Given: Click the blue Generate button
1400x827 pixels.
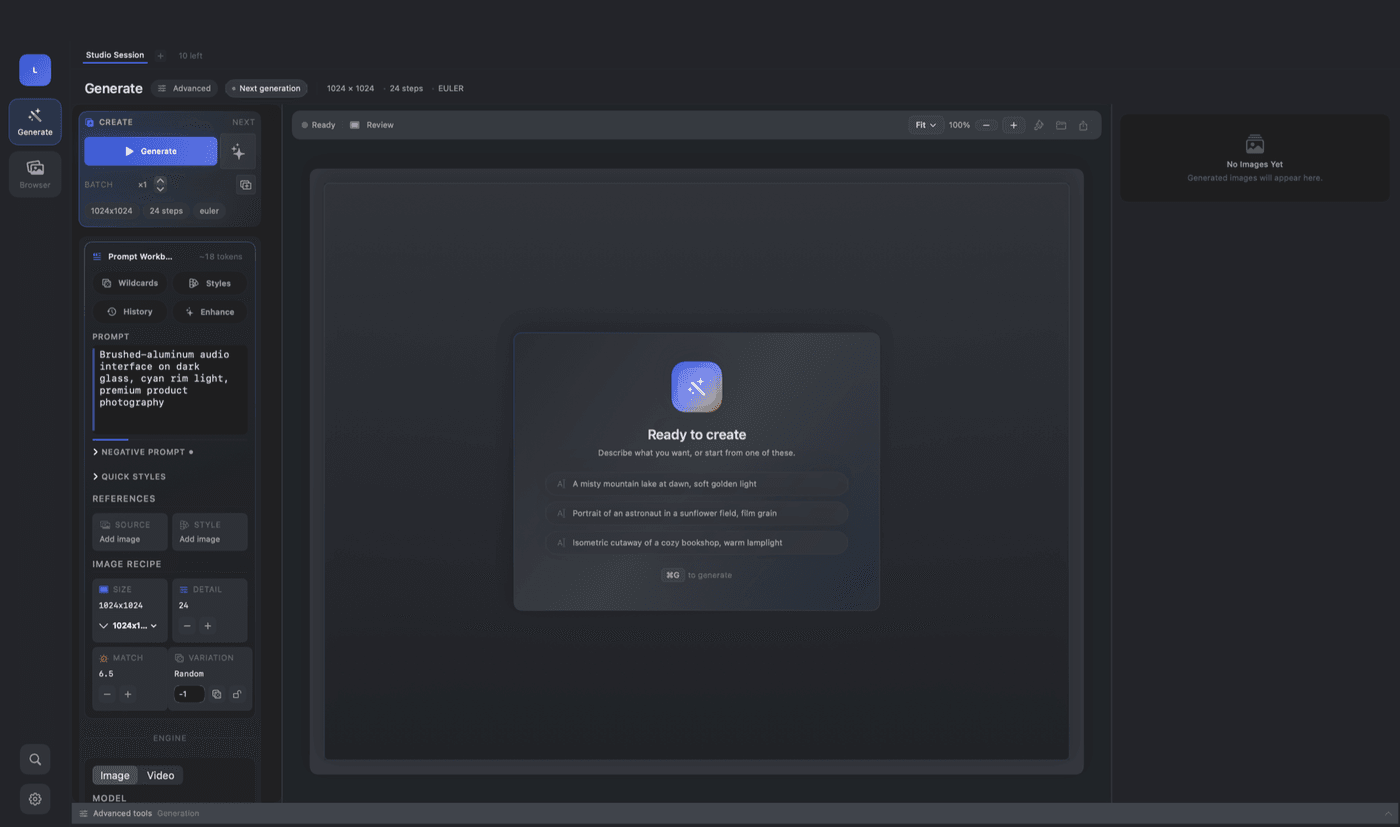Looking at the screenshot, I should coord(151,151).
